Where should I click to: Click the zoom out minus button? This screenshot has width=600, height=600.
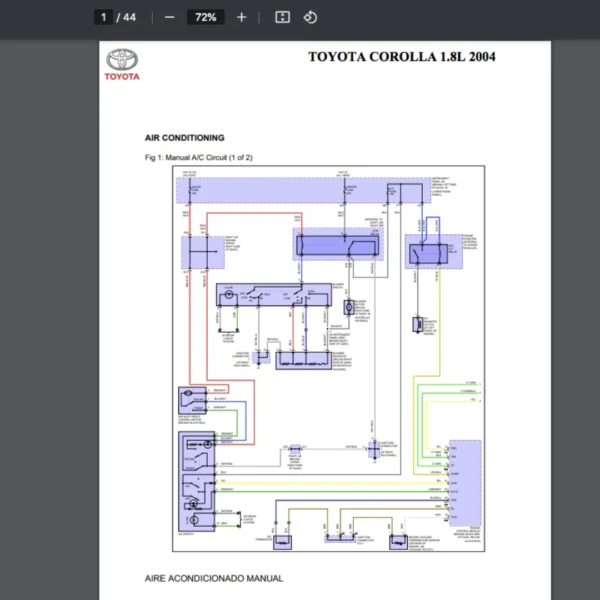(170, 17)
